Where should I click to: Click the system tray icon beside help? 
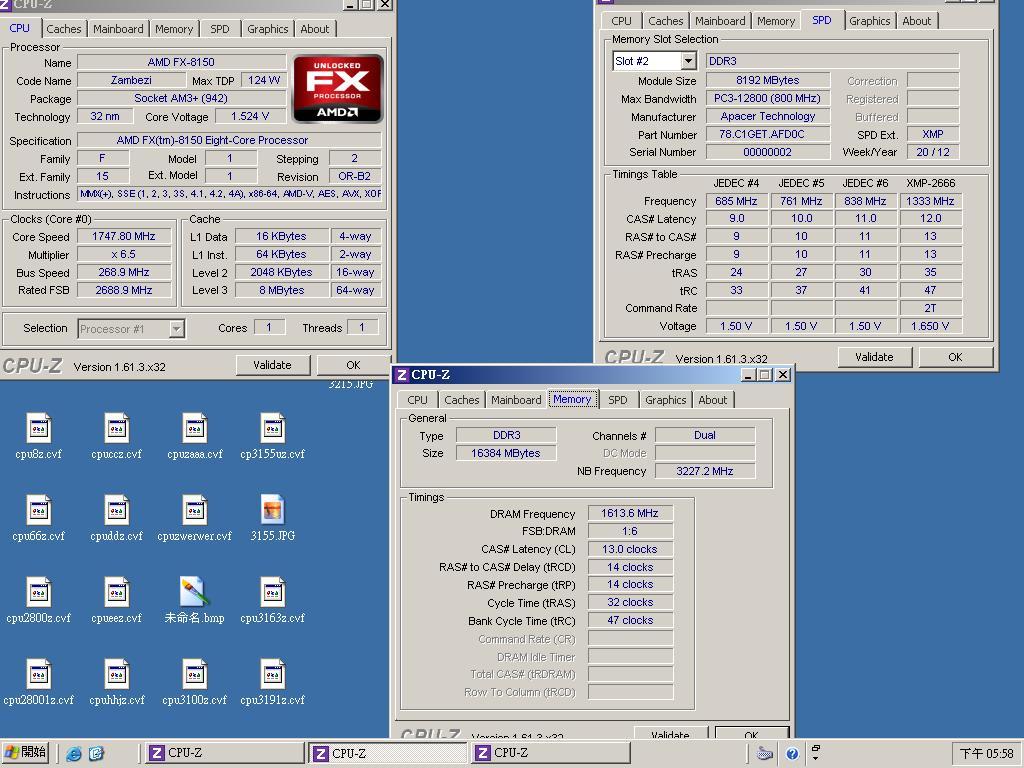764,754
